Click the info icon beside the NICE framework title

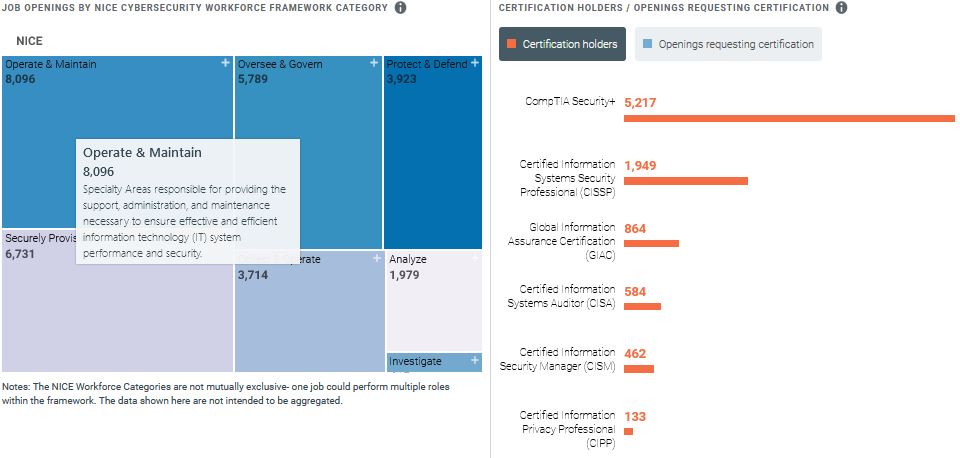pyautogui.click(x=400, y=8)
